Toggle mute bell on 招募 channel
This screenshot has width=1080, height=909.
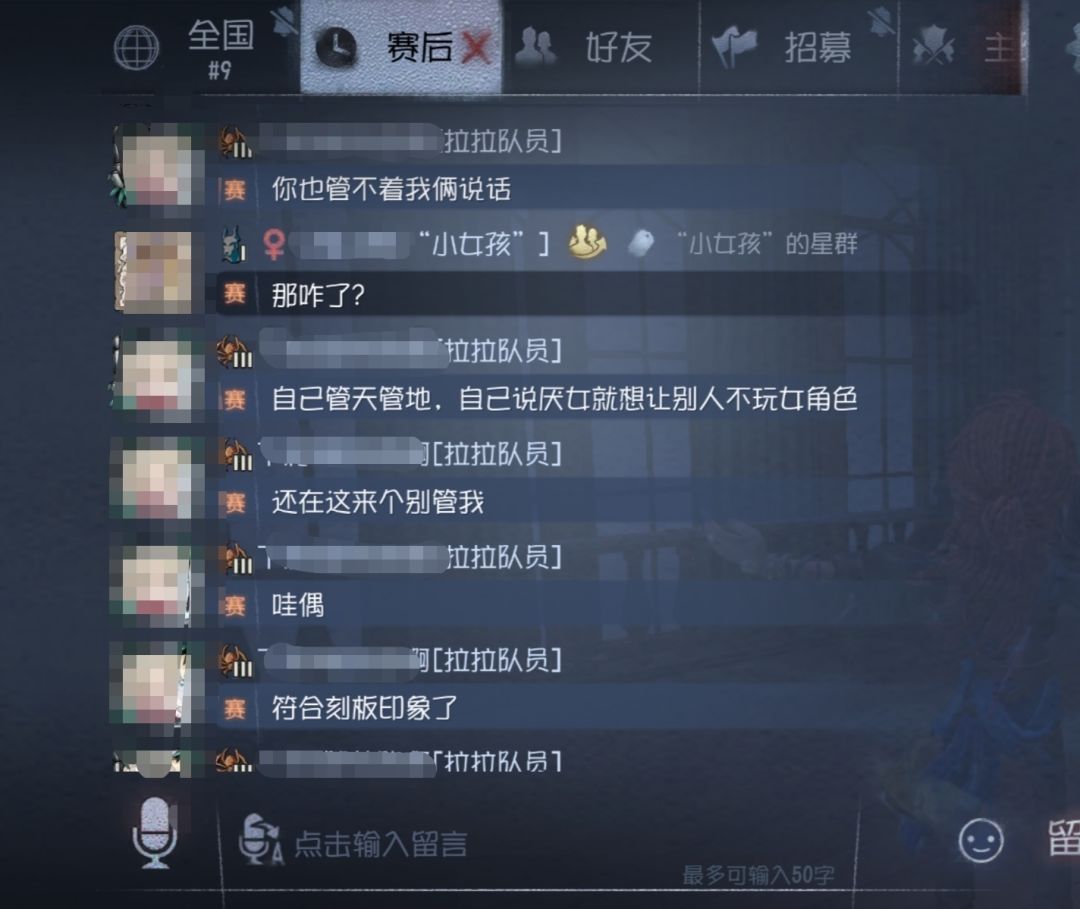coord(881,21)
